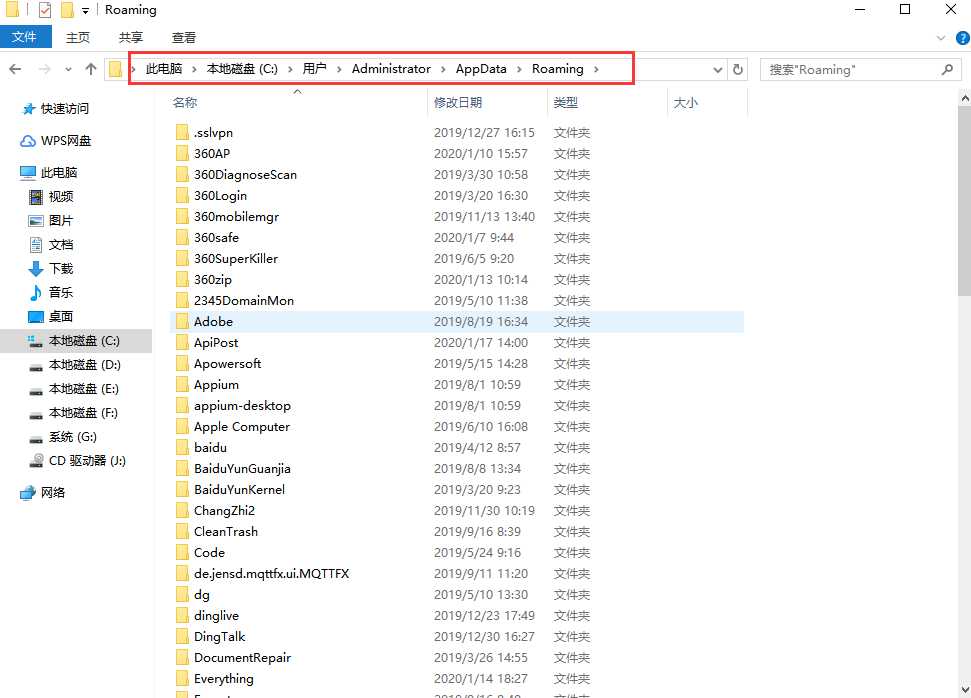
Task: Open the 图片 library folder icon
Action: [36, 220]
